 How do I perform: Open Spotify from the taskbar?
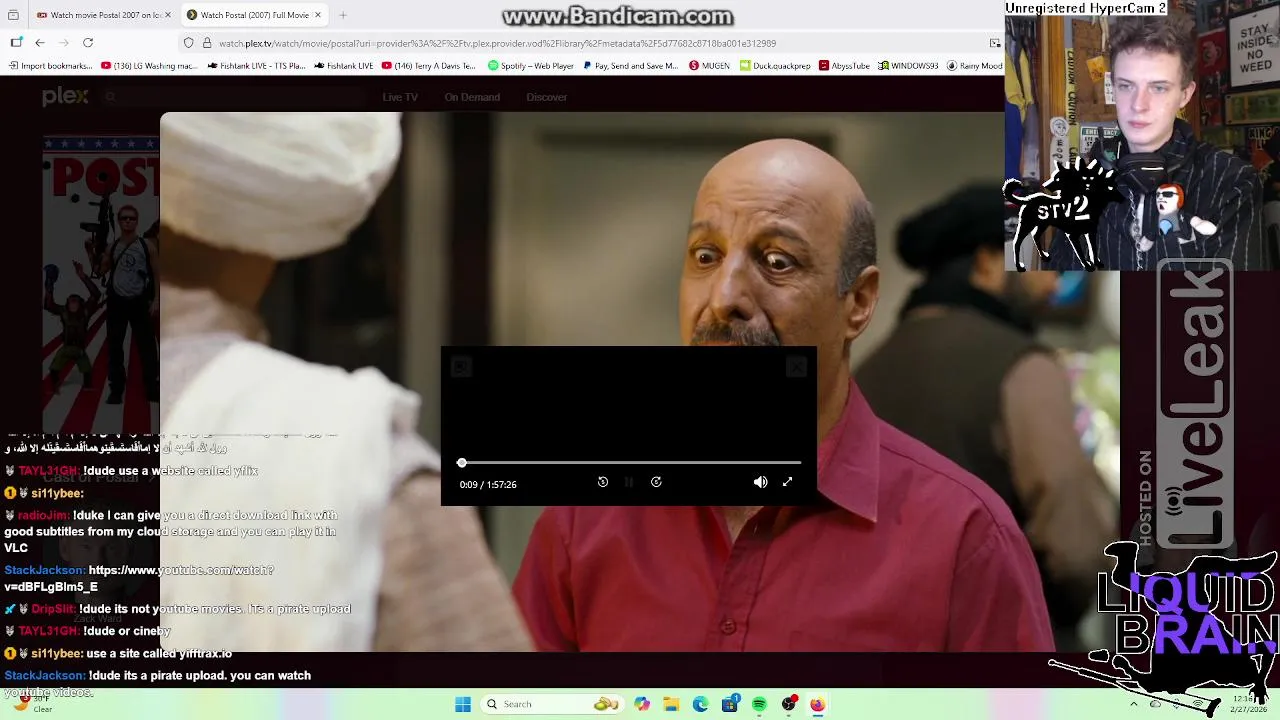pyautogui.click(x=759, y=704)
